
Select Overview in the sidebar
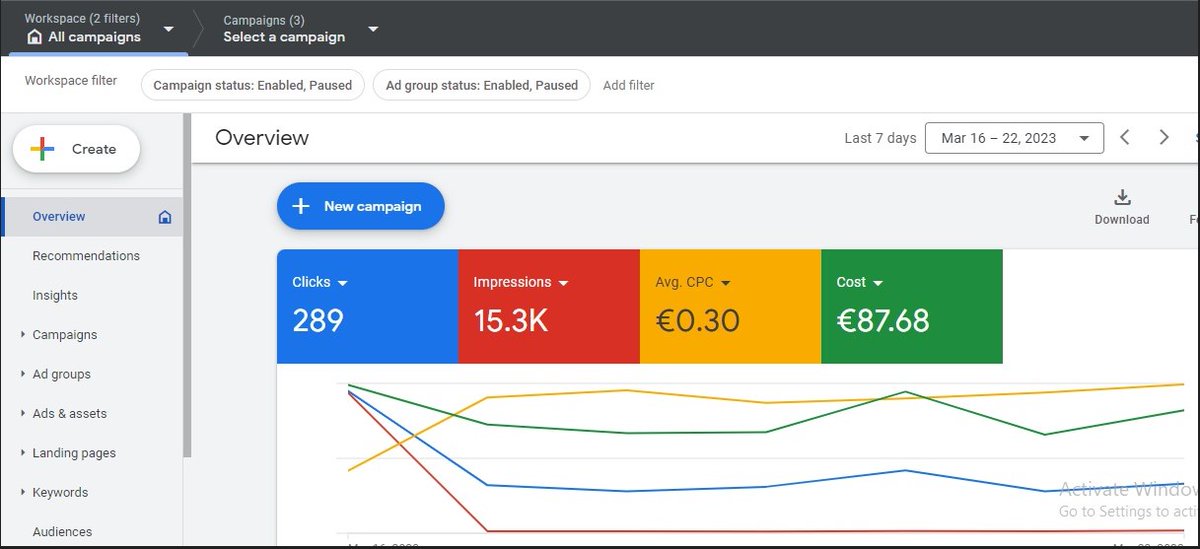click(92, 217)
